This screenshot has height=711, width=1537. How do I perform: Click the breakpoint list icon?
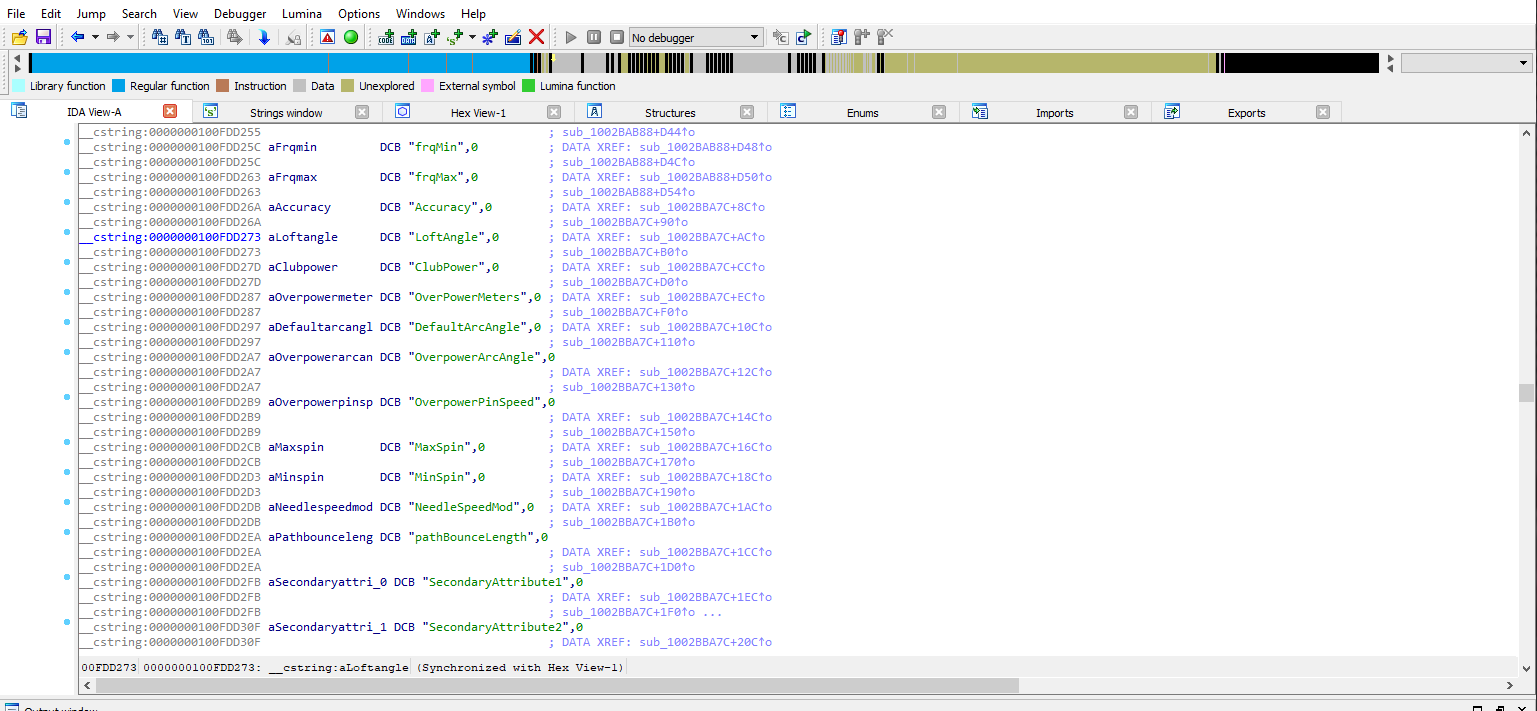click(839, 37)
